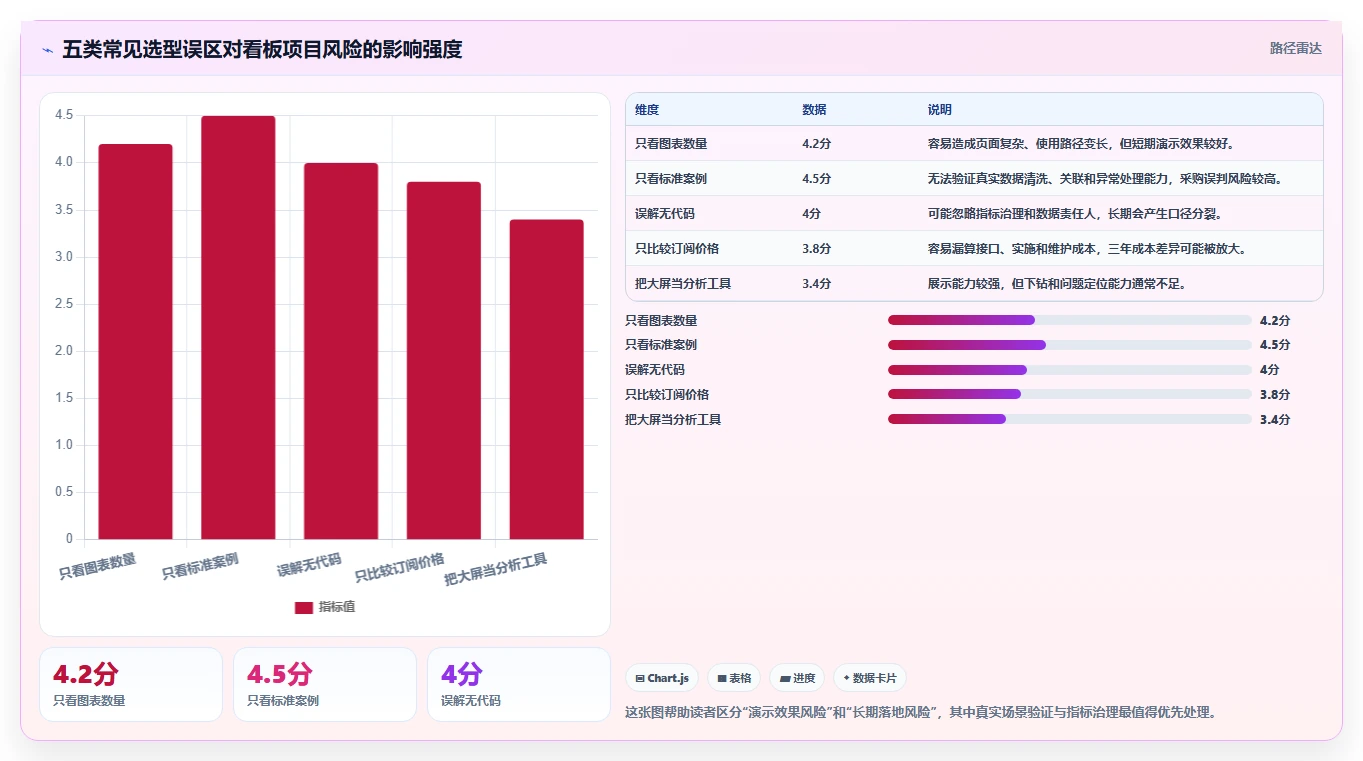Click the 4.2分 data card
Screen dimensions: 1363x761
point(131,684)
